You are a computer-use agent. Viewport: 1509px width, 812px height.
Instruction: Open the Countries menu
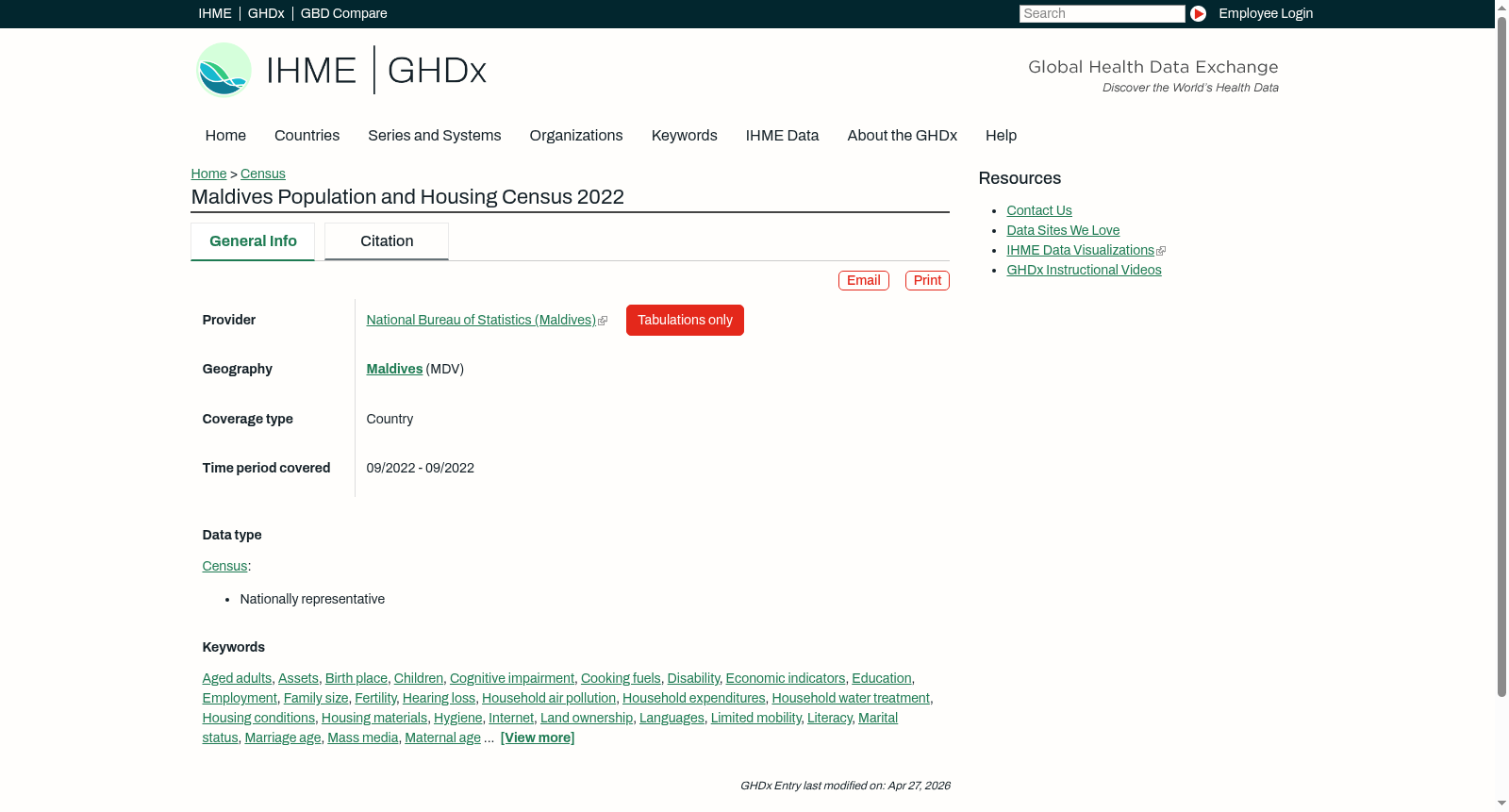pyautogui.click(x=307, y=136)
